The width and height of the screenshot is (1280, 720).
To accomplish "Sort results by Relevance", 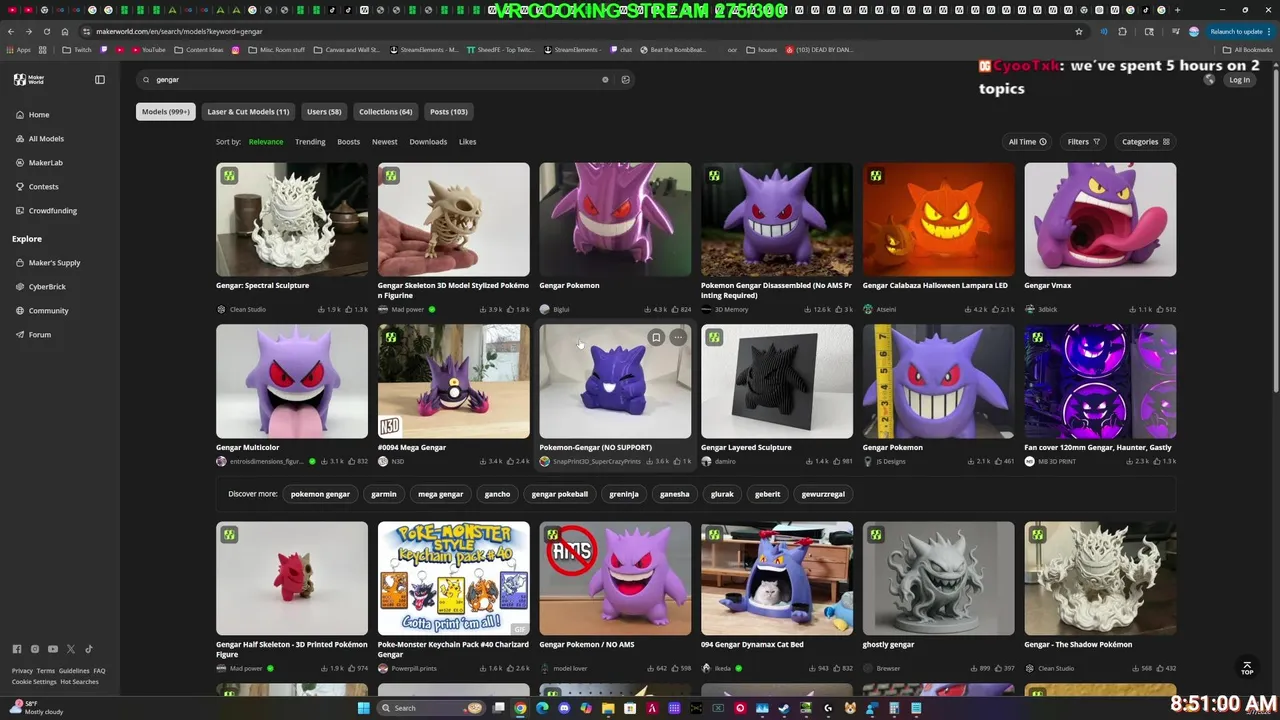I will [x=266, y=142].
